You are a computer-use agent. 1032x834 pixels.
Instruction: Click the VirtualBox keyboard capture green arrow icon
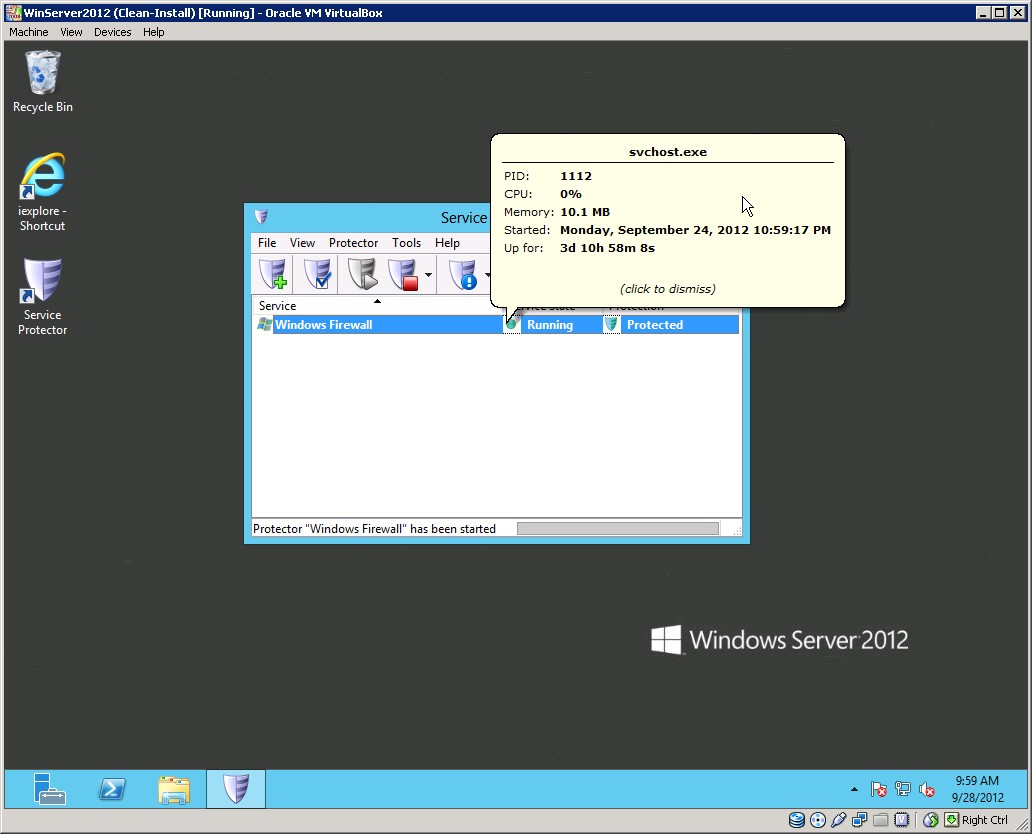[952, 820]
